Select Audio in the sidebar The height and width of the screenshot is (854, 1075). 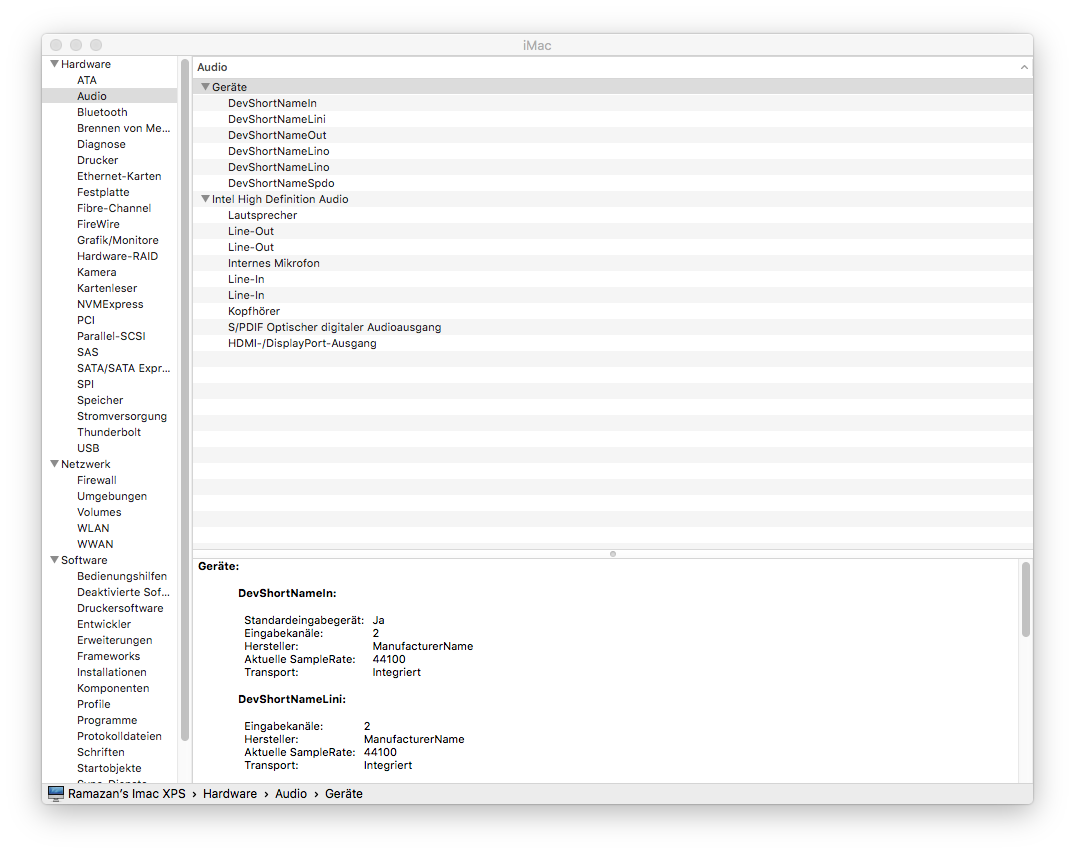tap(92, 96)
